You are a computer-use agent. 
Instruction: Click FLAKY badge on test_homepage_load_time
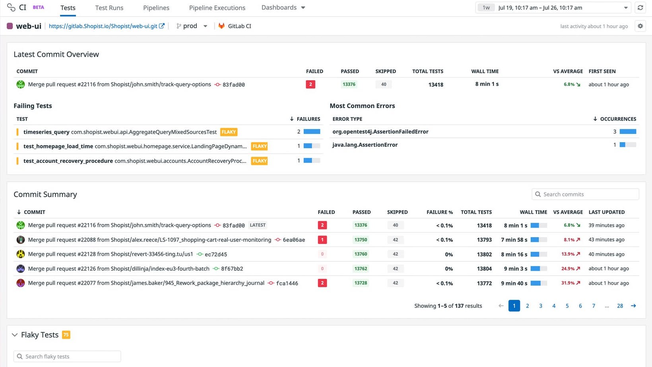(259, 146)
